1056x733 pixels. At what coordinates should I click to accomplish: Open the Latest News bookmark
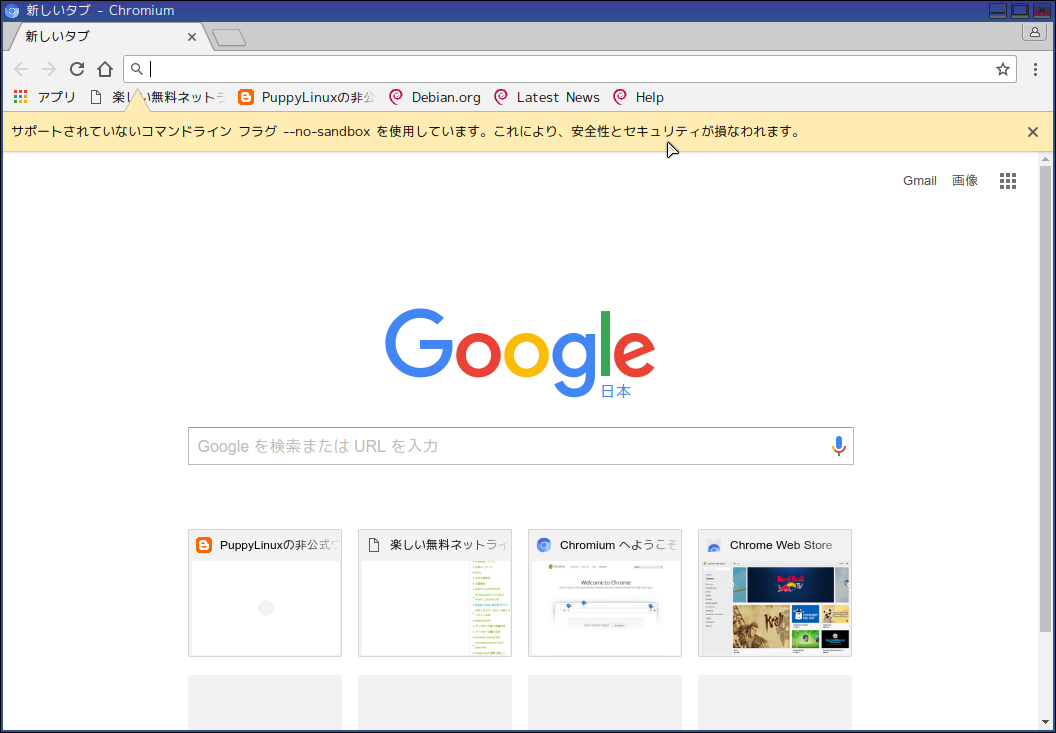(x=547, y=97)
